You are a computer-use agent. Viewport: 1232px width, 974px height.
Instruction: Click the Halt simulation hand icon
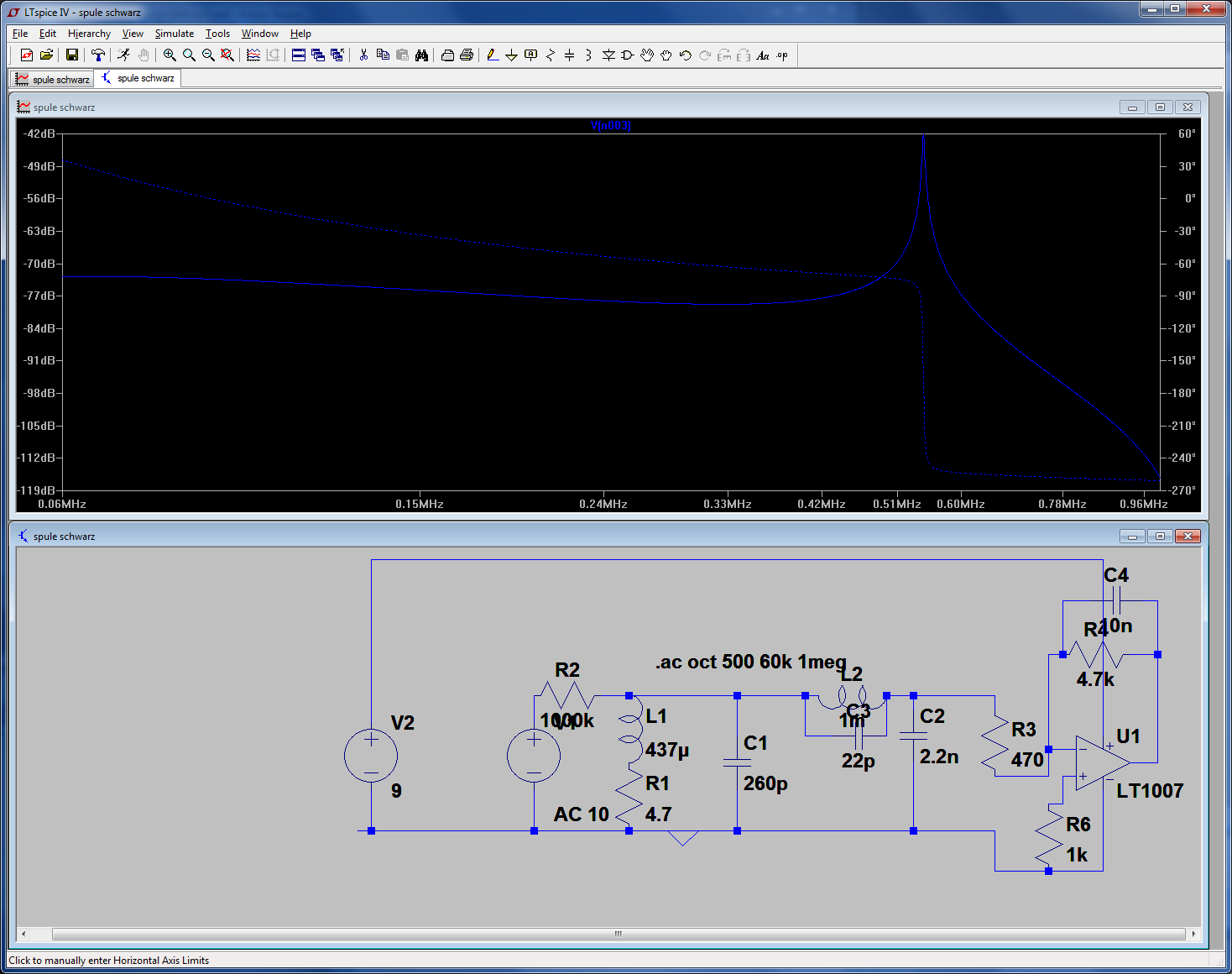(144, 55)
